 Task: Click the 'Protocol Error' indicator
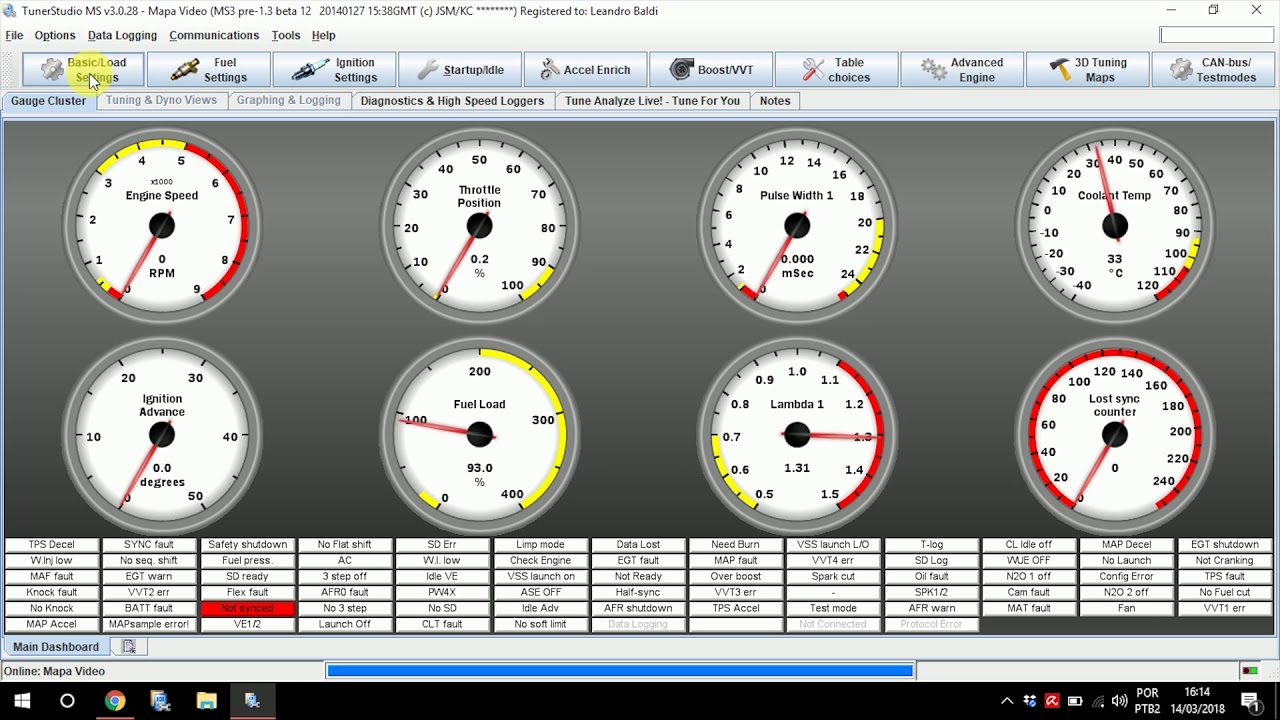click(x=931, y=624)
